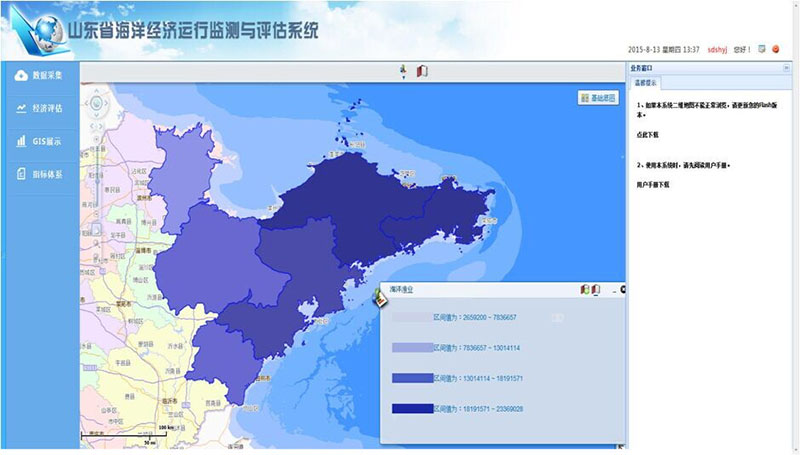Image resolution: width=800 pixels, height=455 pixels.
Task: Click the 点此下载 Flash download link
Action: pyautogui.click(x=647, y=135)
